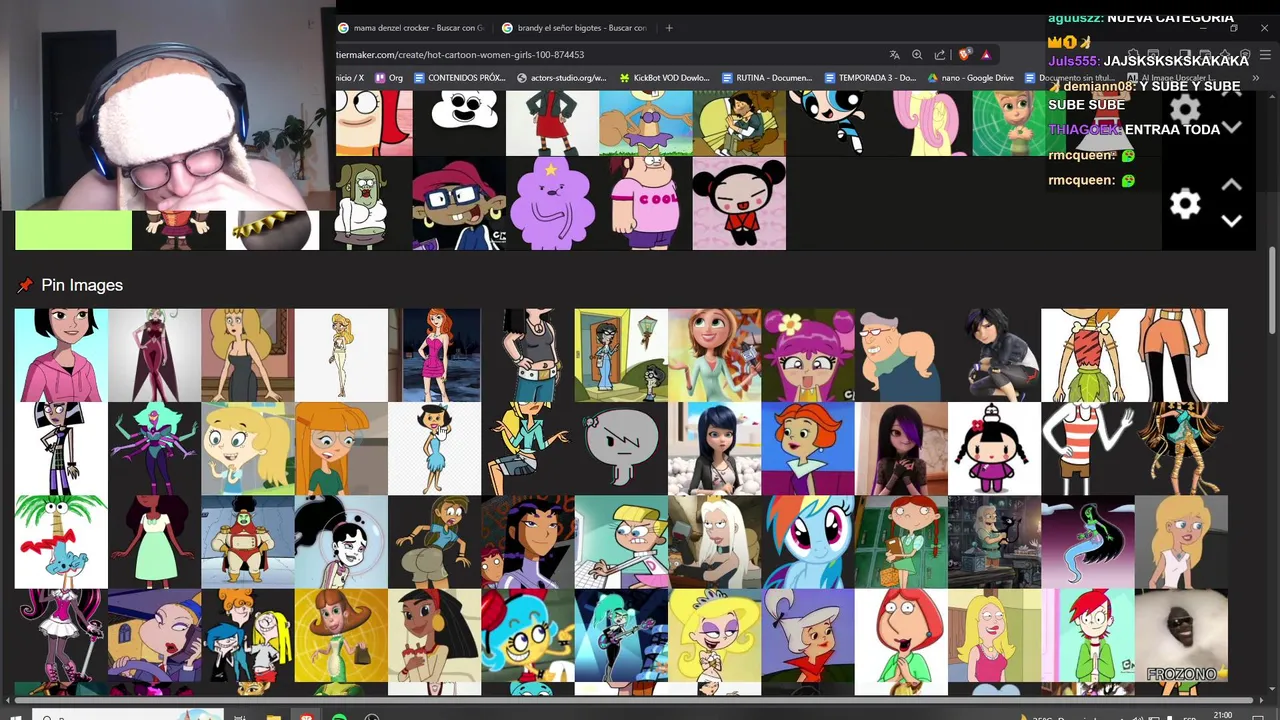Pick the masked wrestler in red trunks image

click(248, 542)
